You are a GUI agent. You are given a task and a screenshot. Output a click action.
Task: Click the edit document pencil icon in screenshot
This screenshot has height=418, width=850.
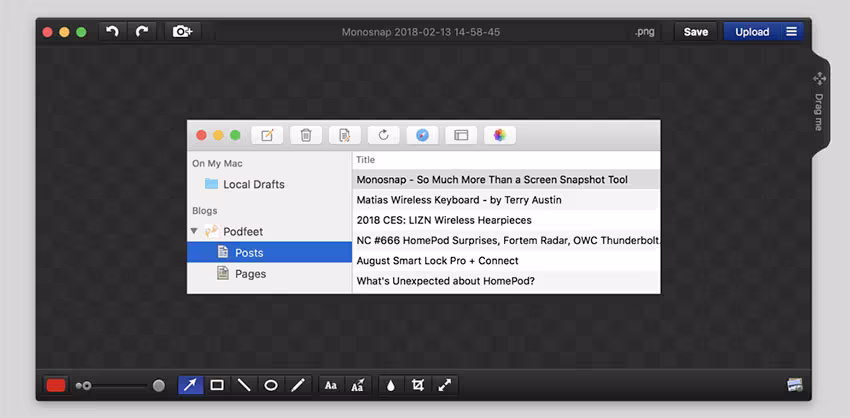point(345,136)
